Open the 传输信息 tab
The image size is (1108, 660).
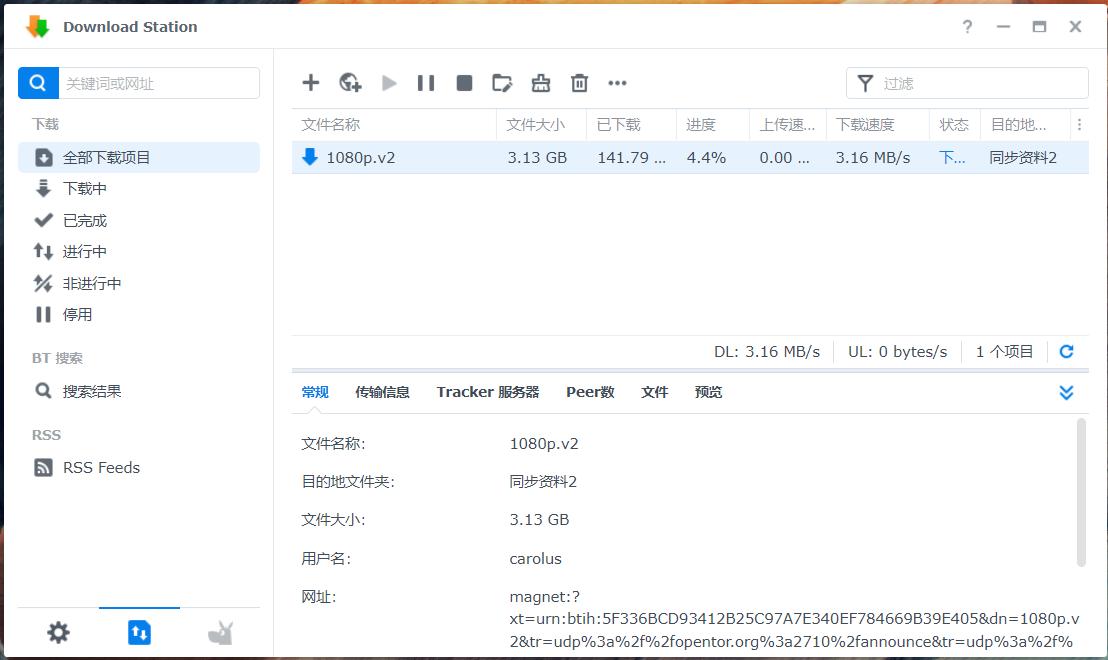(x=382, y=392)
